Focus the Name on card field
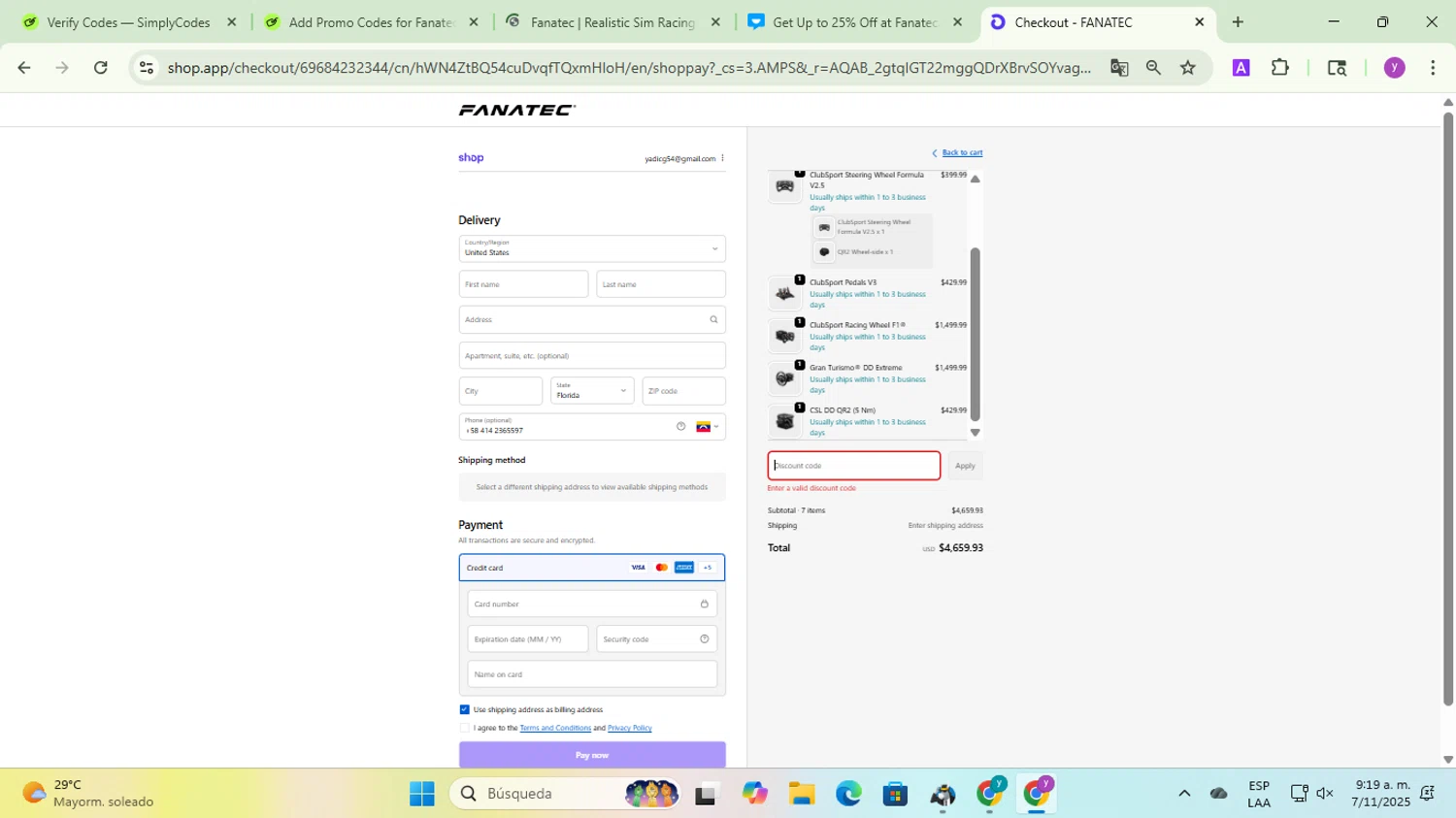Screen dimensions: 1456x818 pyautogui.click(x=592, y=674)
